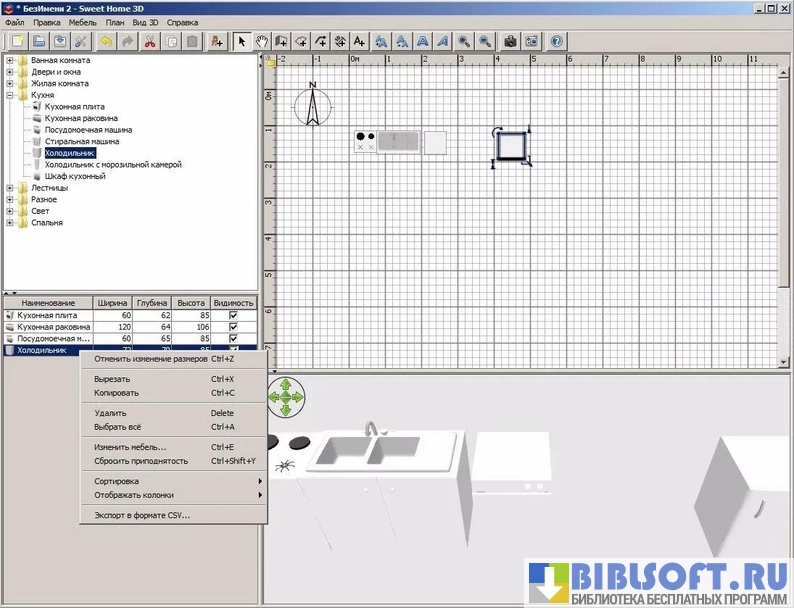794x608 pixels.
Task: Click the Zoom in magnifier icon
Action: (464, 42)
